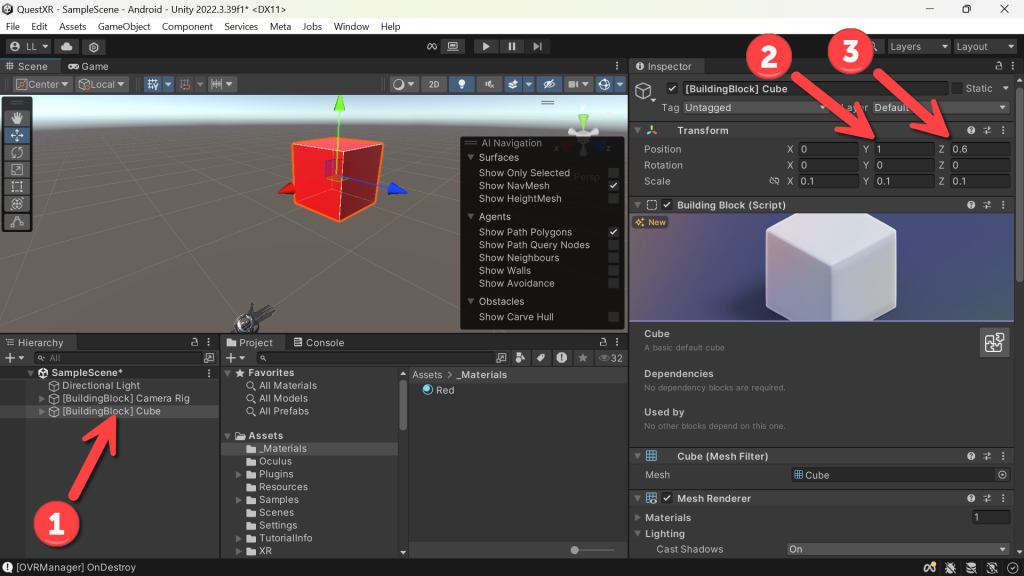This screenshot has height=576, width=1024.
Task: Adjust the Project icon size slider
Action: 575,550
